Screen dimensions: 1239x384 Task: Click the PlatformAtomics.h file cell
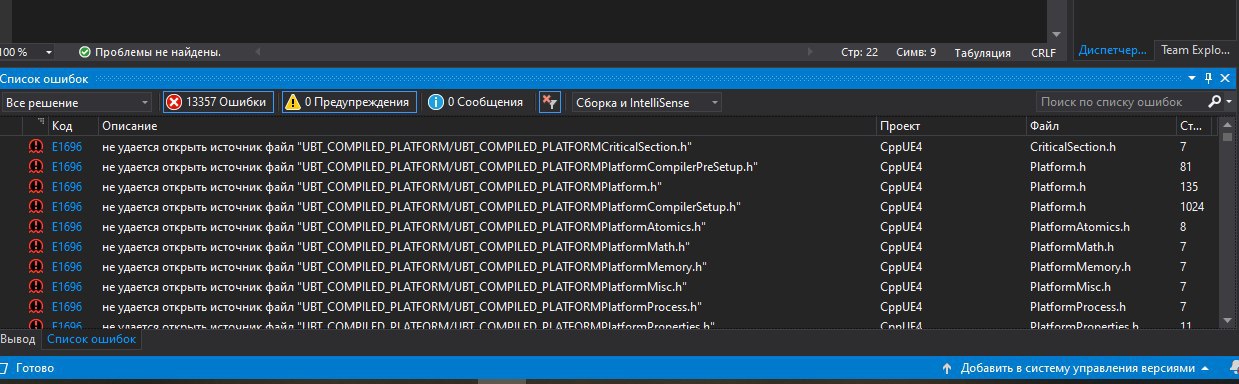coord(1079,227)
